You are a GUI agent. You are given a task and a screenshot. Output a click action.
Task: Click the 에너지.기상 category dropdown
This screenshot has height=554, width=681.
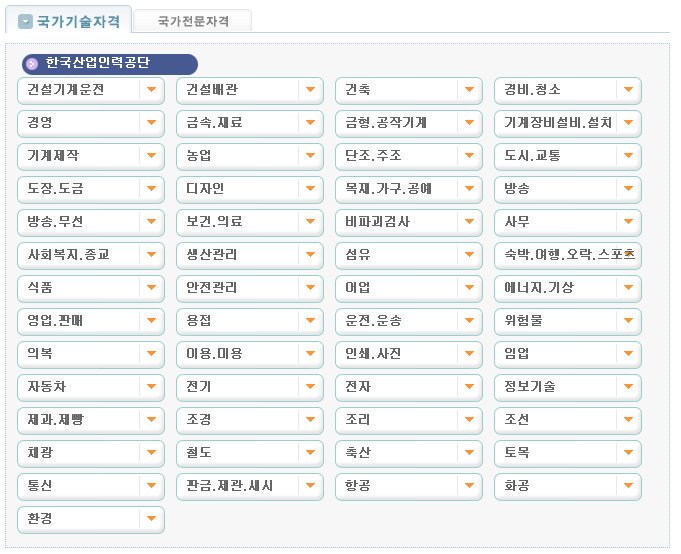tap(567, 288)
